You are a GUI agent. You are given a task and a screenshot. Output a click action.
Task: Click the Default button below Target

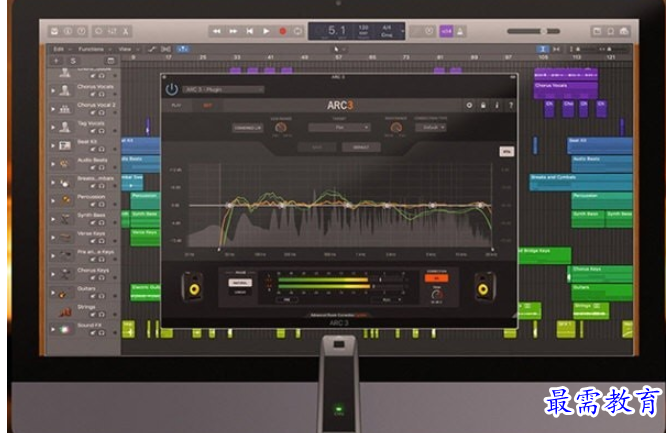pos(361,147)
